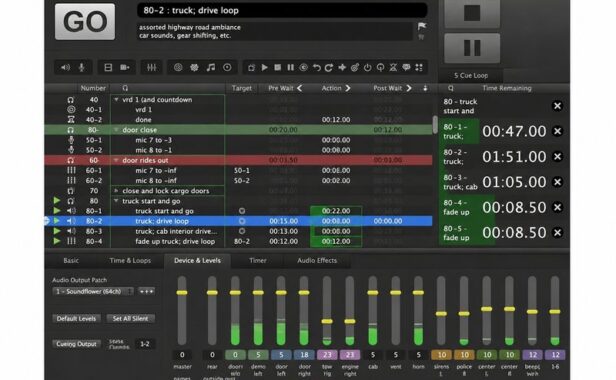
Task: Click the target circle in row 80-3
Action: point(242,231)
